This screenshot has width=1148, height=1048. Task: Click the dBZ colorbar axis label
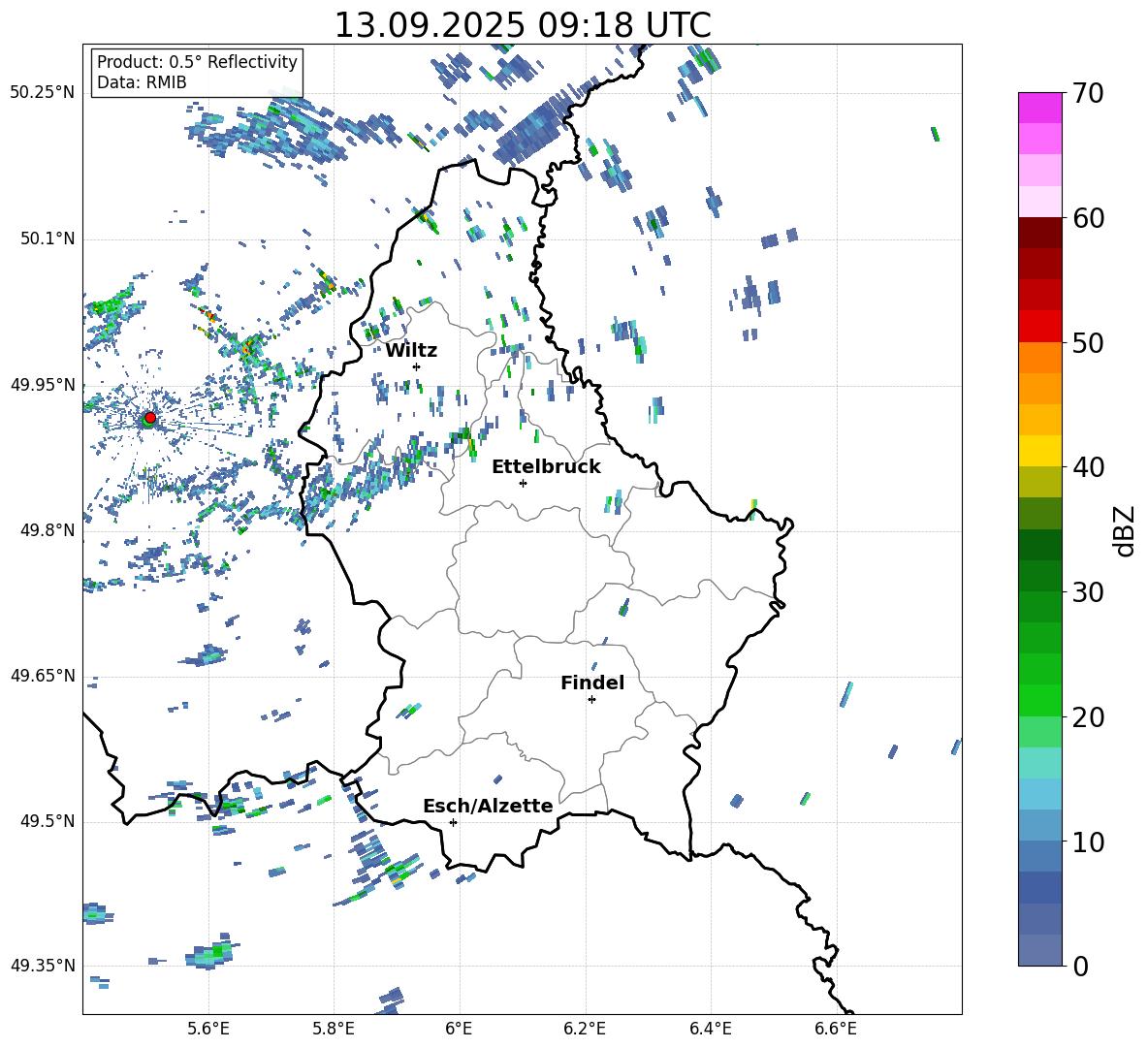[1125, 530]
